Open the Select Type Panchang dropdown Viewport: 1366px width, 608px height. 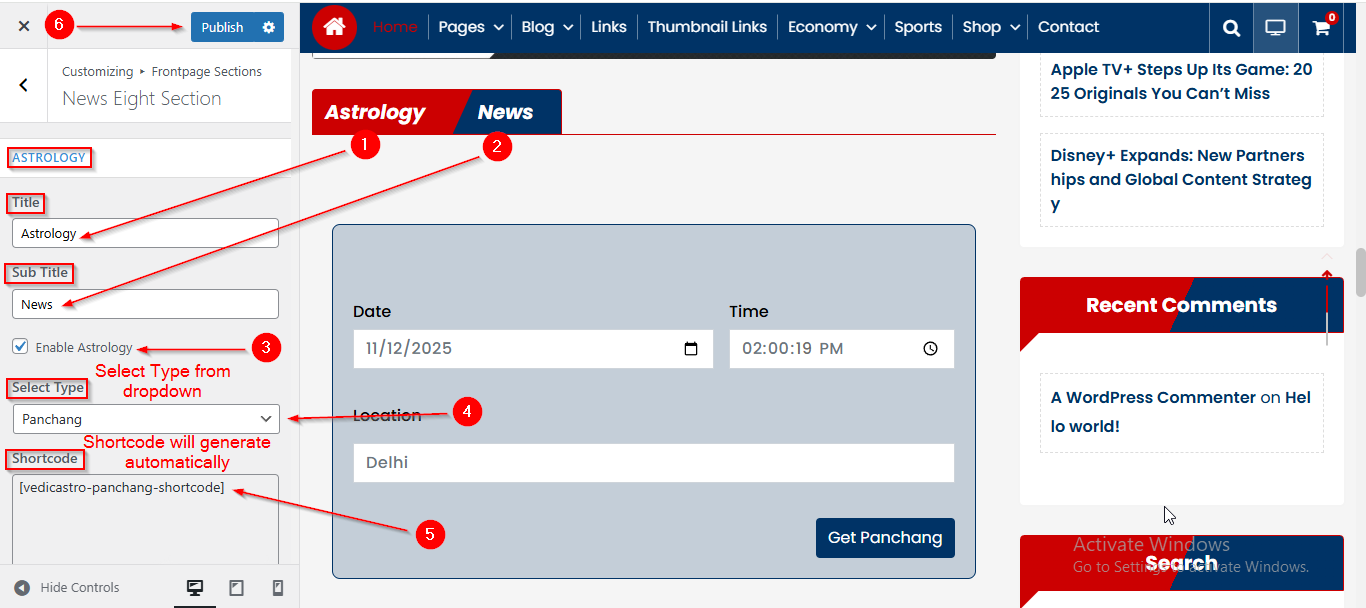[146, 419]
